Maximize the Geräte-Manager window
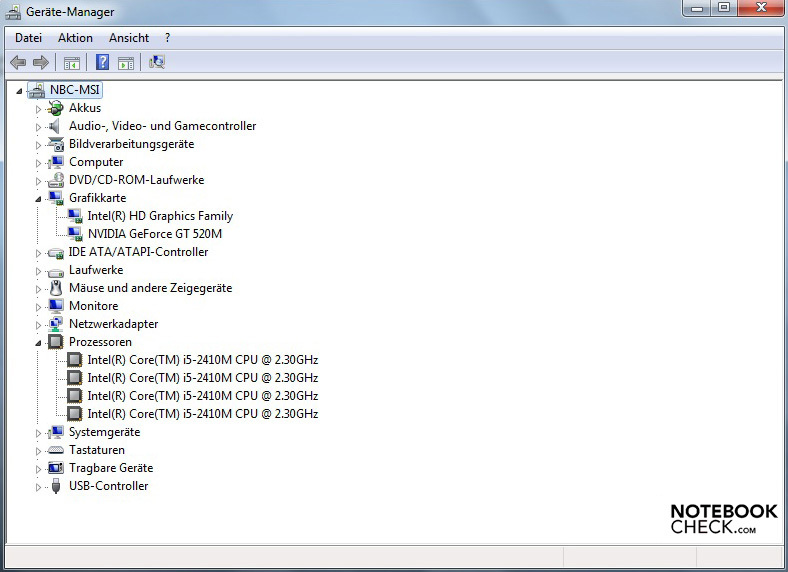788x572 pixels. point(723,8)
